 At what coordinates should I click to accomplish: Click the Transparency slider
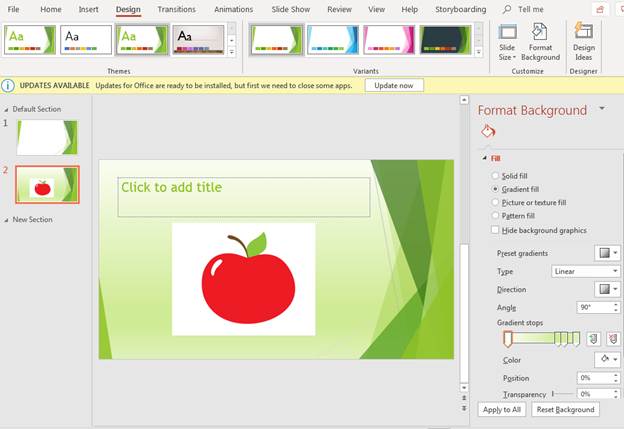pos(562,394)
